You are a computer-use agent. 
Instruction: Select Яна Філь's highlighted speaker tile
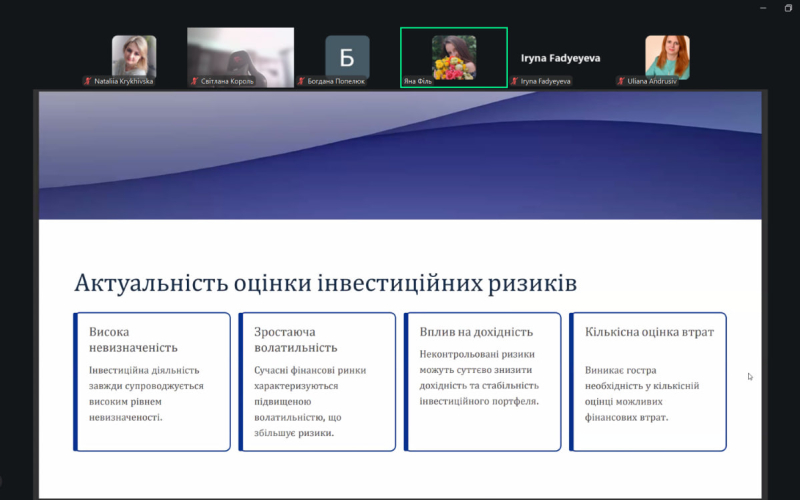pyautogui.click(x=453, y=55)
